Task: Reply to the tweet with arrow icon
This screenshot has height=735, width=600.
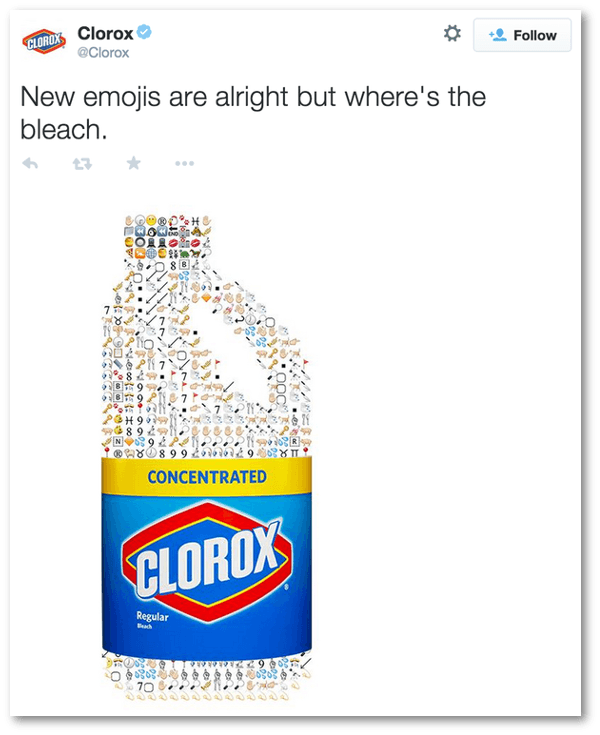Action: pos(30,164)
